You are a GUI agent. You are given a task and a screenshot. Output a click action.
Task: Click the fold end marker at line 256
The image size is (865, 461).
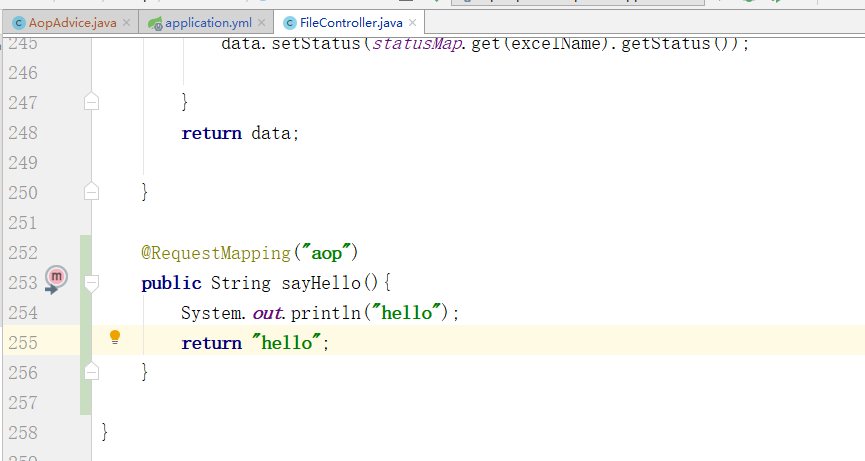click(x=92, y=371)
